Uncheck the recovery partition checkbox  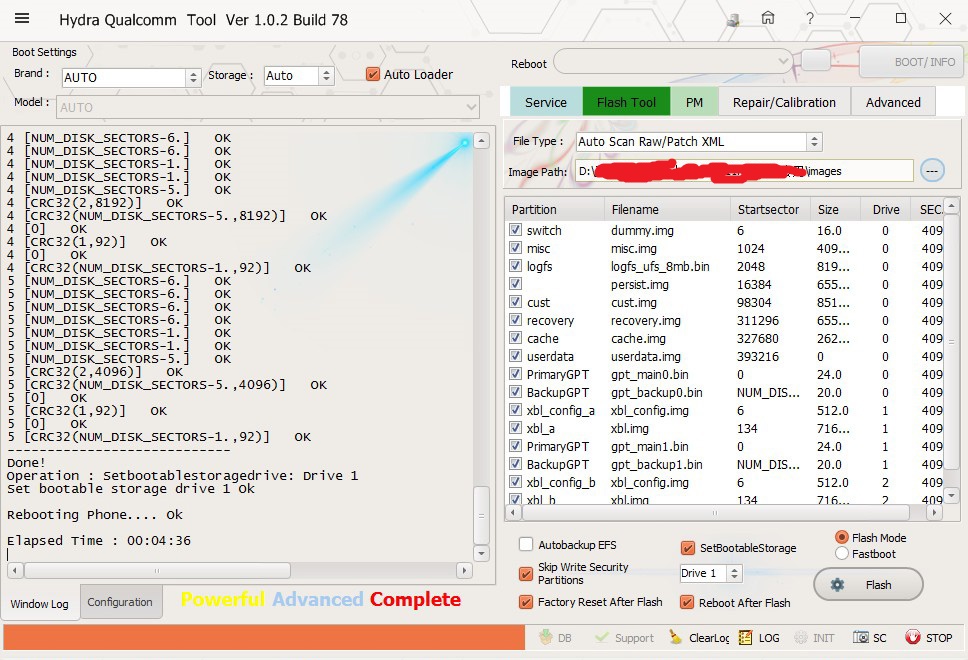click(515, 320)
